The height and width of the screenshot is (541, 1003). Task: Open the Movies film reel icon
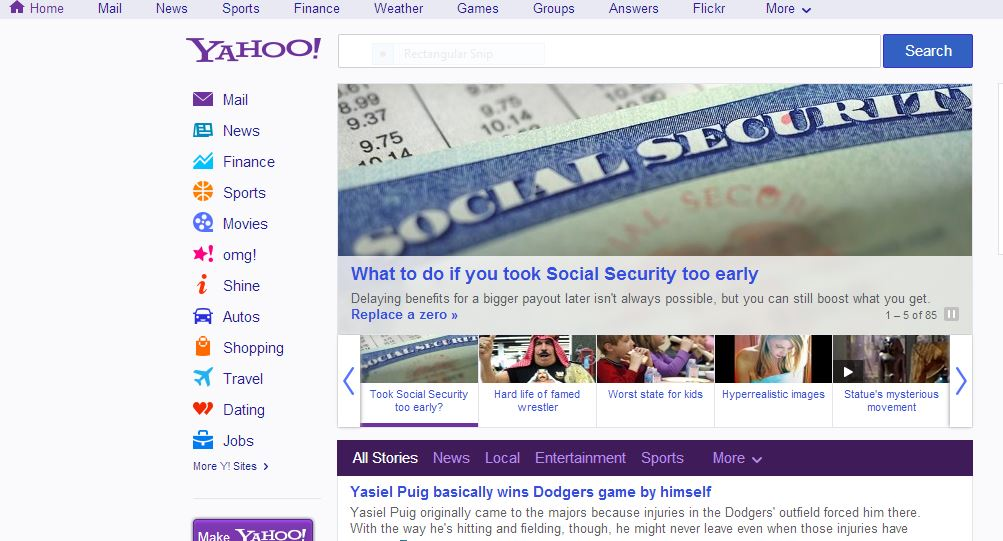[203, 223]
